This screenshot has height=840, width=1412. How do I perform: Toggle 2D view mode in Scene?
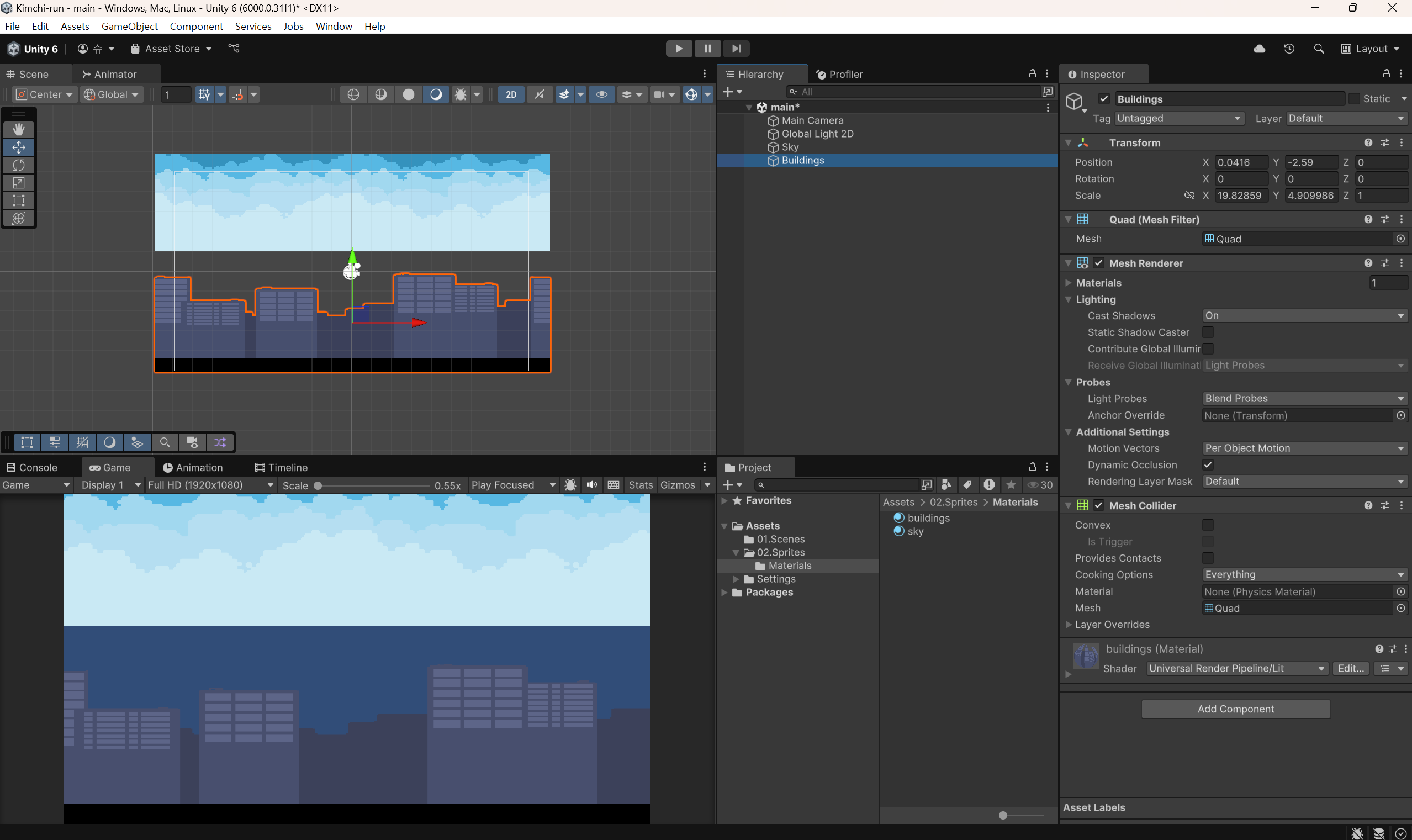point(510,94)
